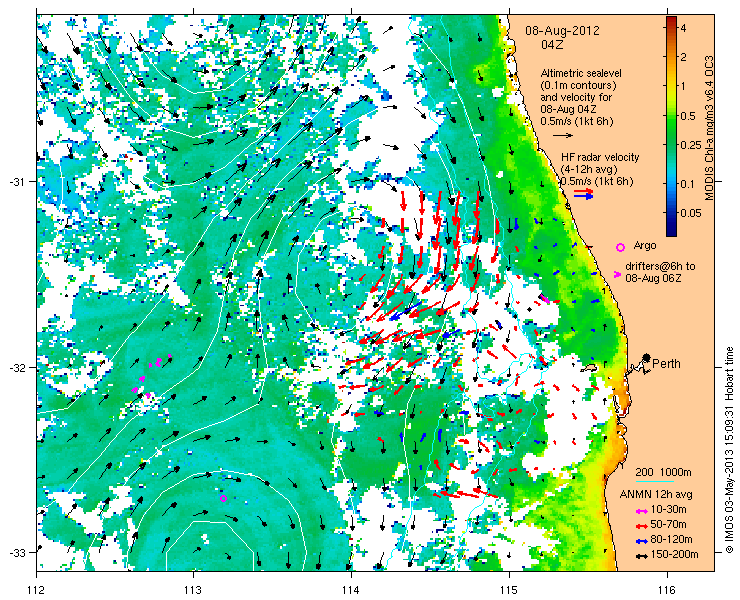This screenshot has width=740, height=600.
Task: Click the black 150-200m ANMN legend arrow
Action: pyautogui.click(x=641, y=556)
